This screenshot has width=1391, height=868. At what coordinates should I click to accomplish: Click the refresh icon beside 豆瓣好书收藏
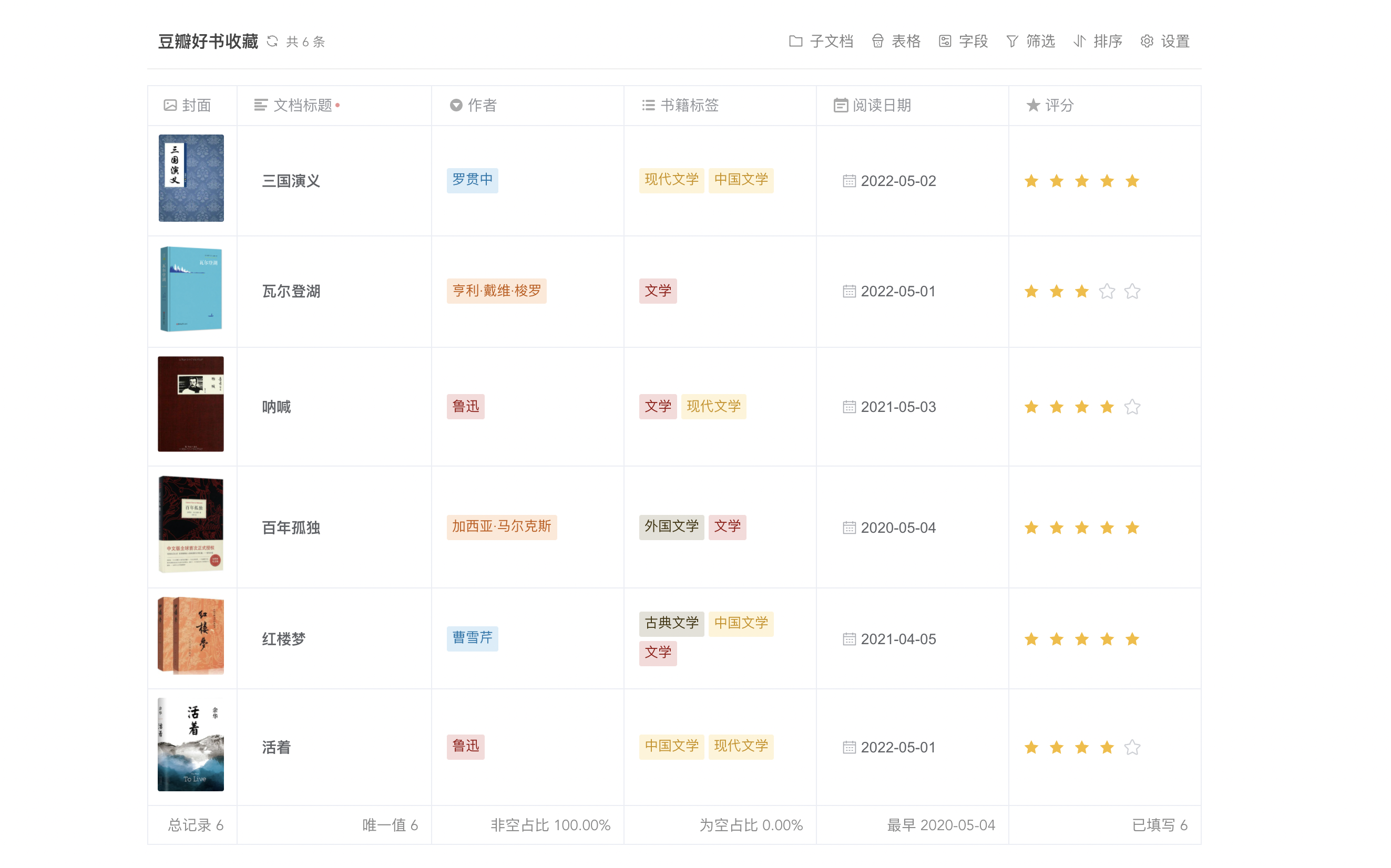tap(272, 42)
